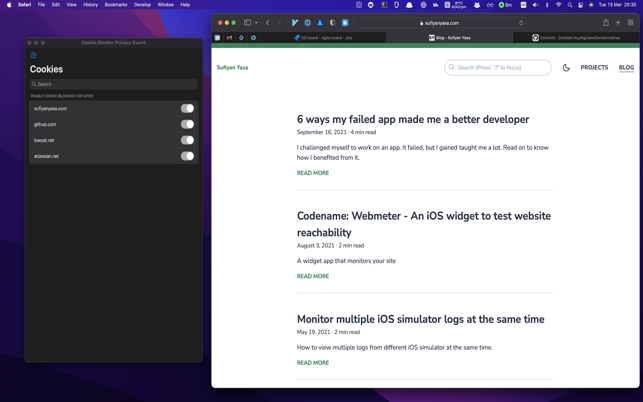Viewport: 643px width, 402px height.
Task: Open the Wi-Fi menu bar icon
Action: (558, 5)
